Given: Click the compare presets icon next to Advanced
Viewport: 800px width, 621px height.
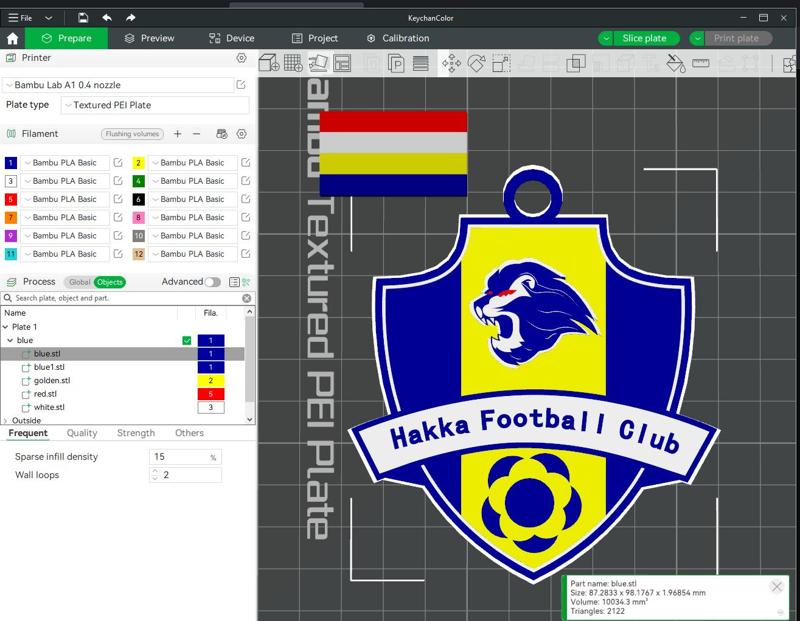Looking at the screenshot, I should (x=246, y=282).
